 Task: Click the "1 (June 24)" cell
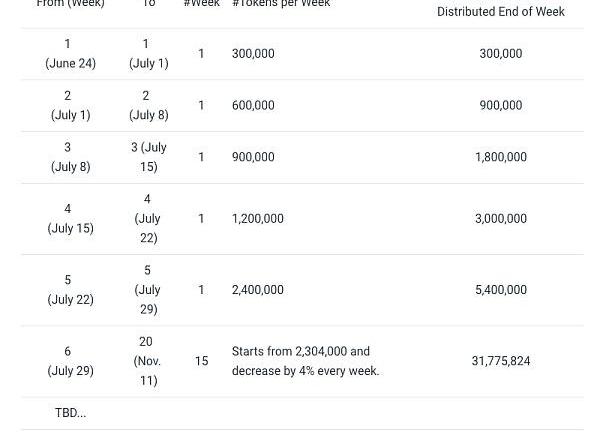(70, 54)
